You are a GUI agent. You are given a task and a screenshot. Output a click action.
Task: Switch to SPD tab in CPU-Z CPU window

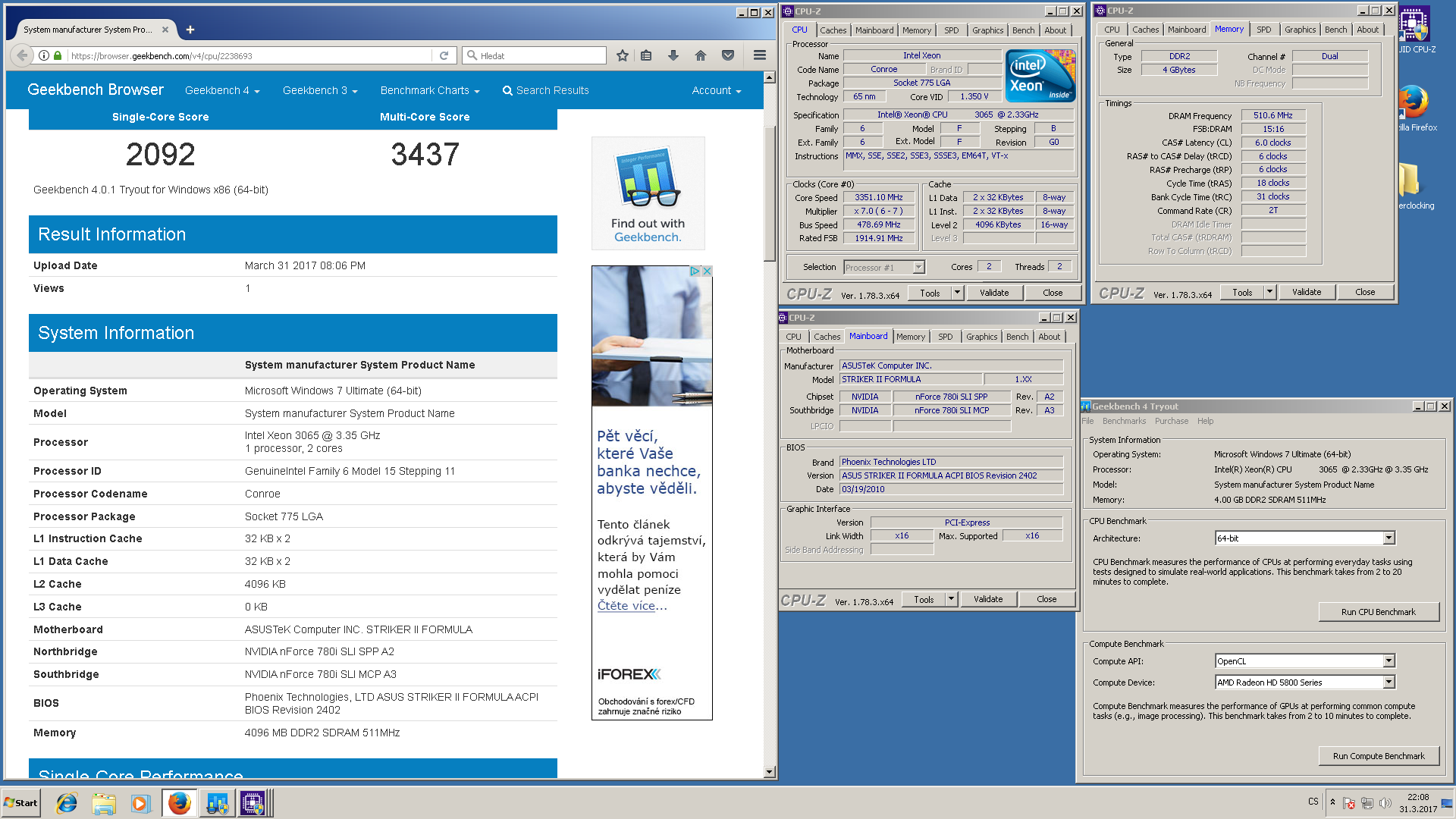[x=951, y=30]
